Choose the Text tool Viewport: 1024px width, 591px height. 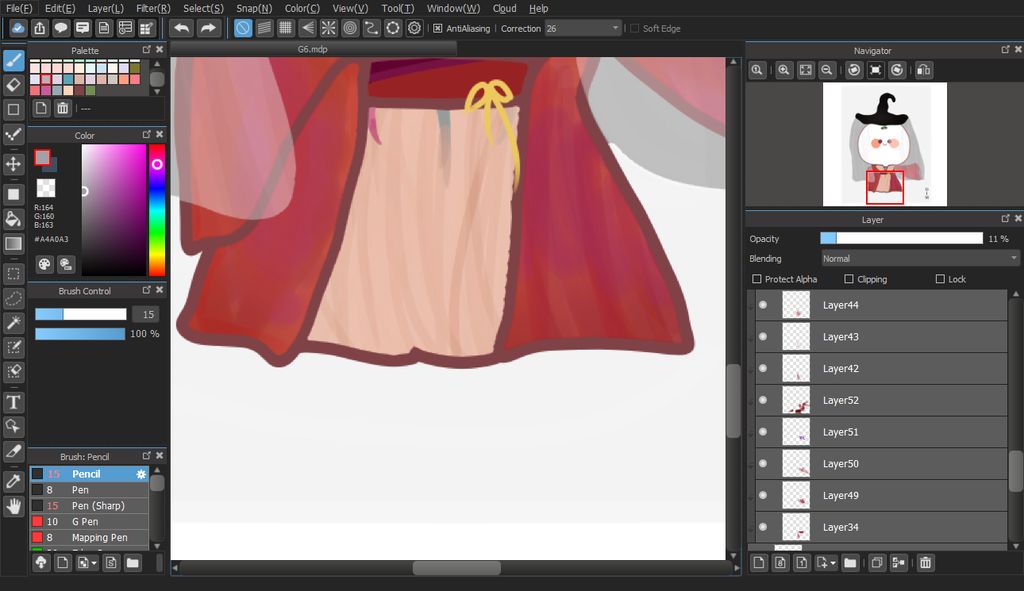tap(13, 402)
